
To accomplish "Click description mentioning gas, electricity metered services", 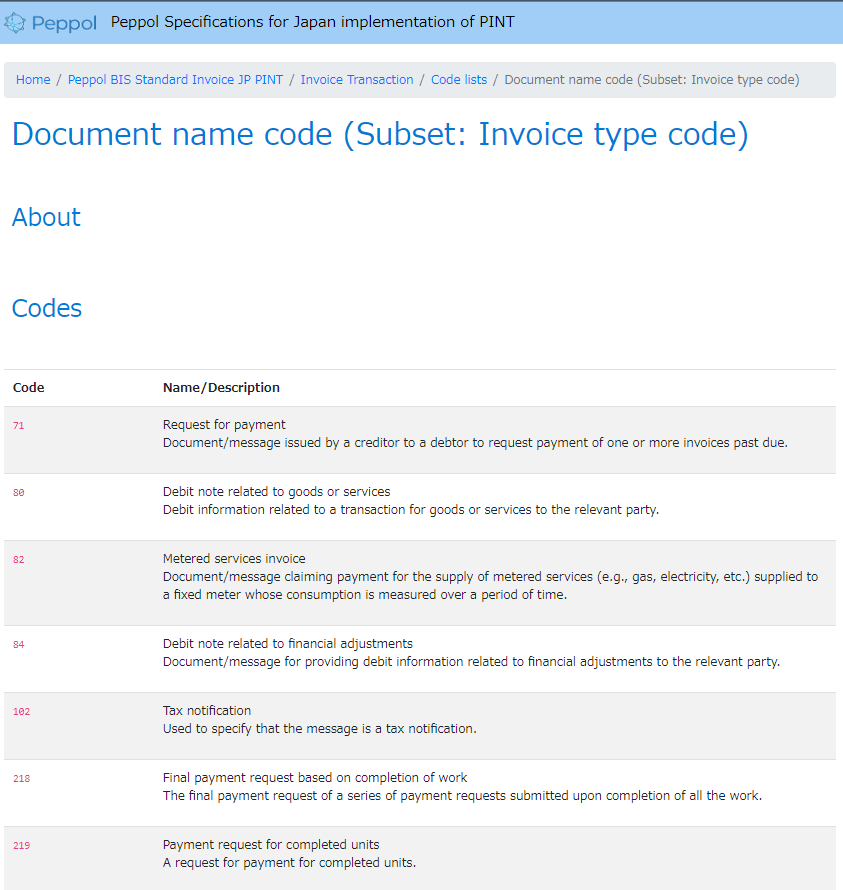I will coord(490,586).
